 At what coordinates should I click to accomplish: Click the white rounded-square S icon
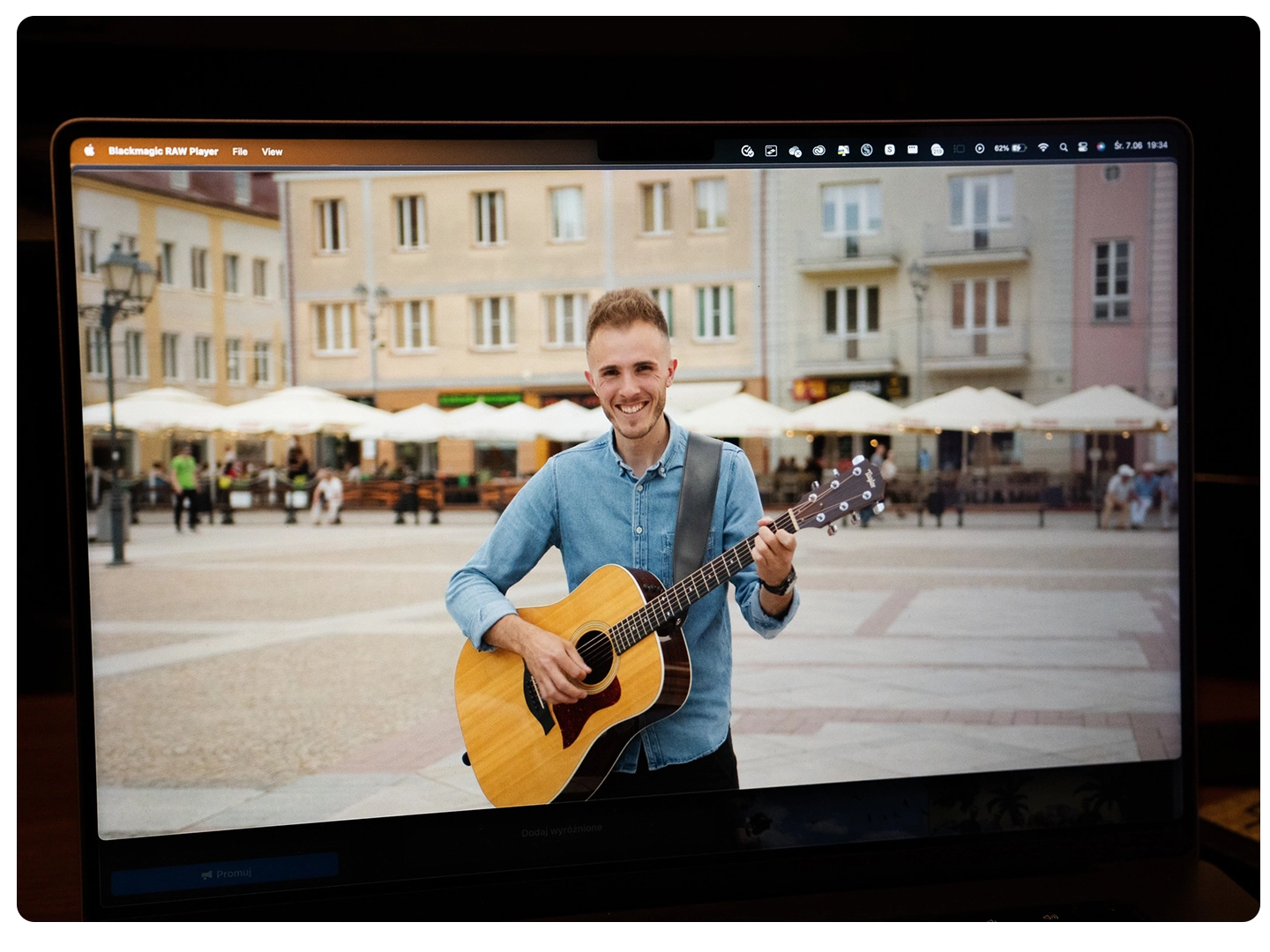tap(889, 149)
